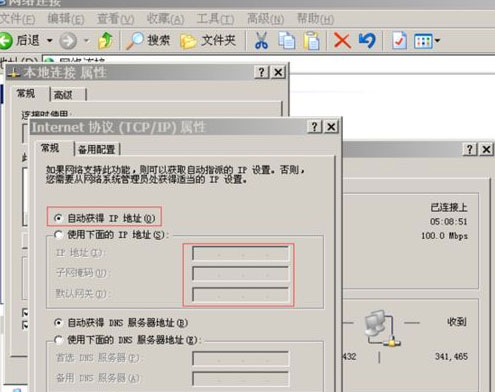Go up one folder level icon
Viewport: 495px width, 392px height.
coord(105,41)
